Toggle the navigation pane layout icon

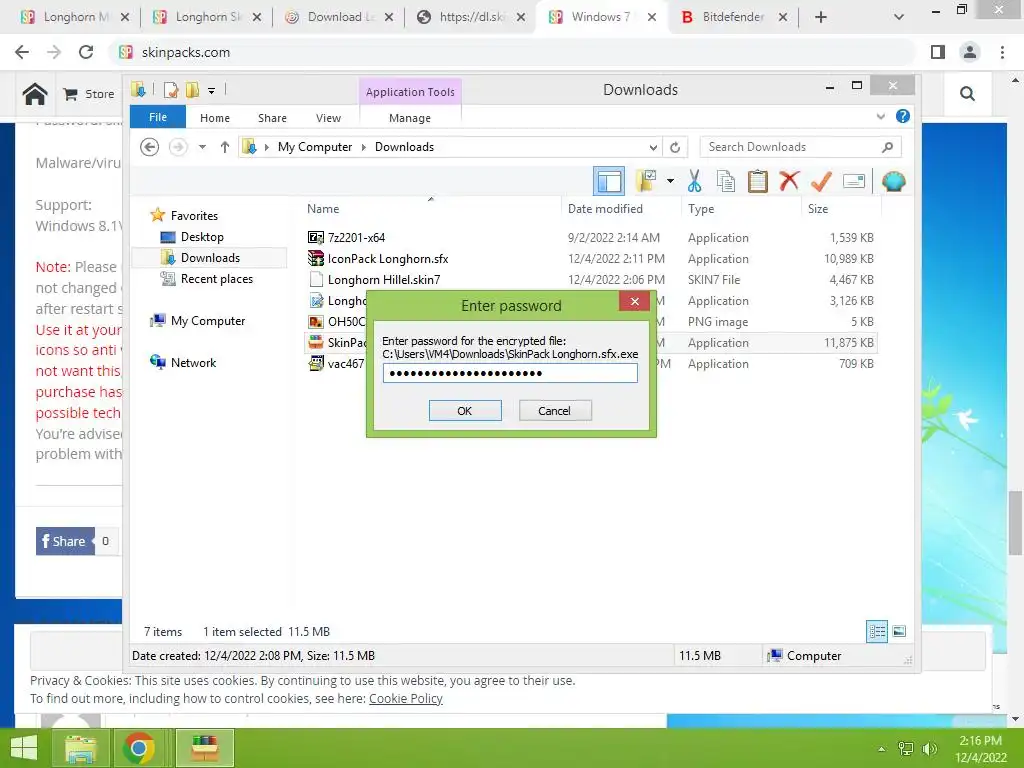point(609,181)
